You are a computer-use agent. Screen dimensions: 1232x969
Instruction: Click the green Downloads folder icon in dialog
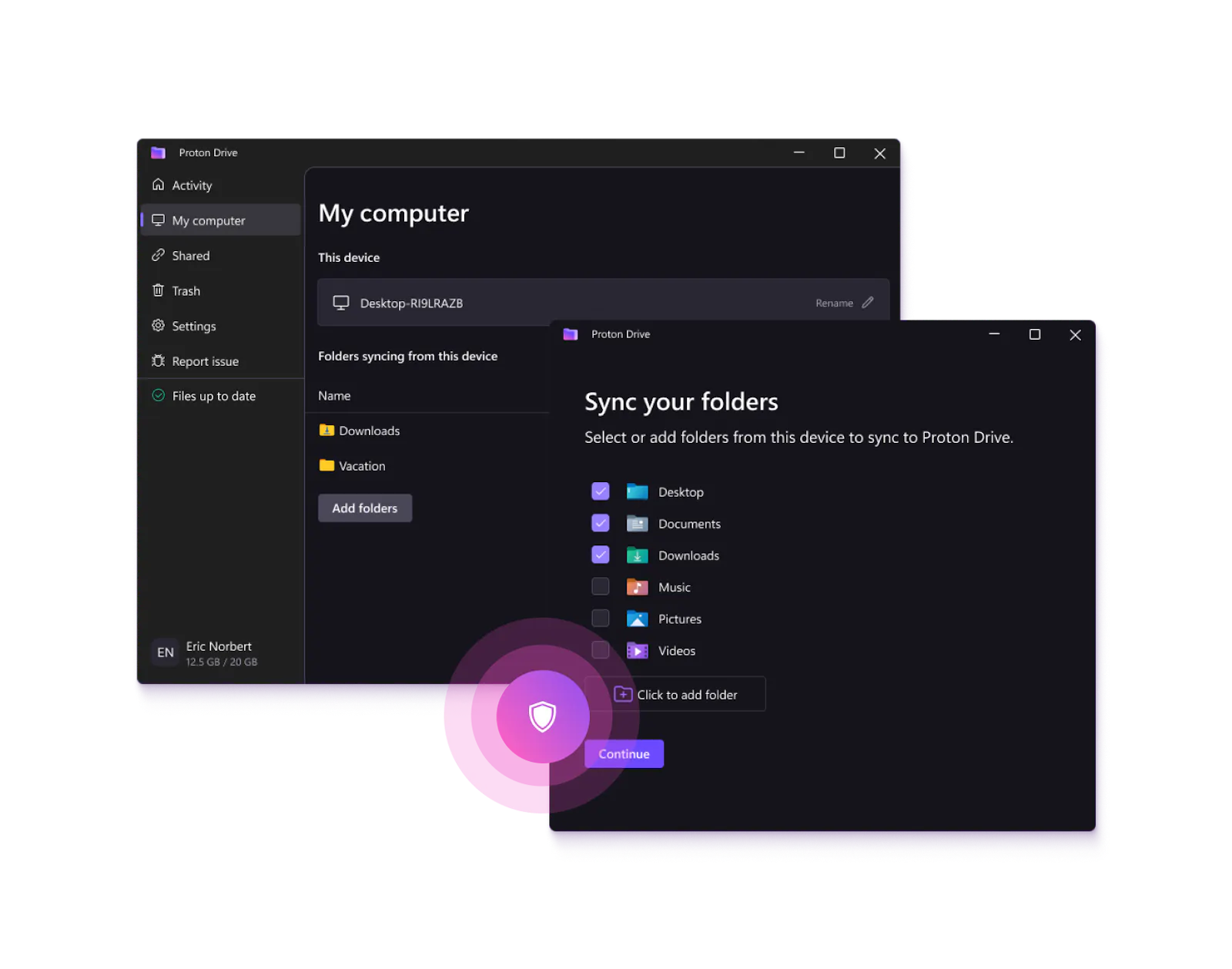point(637,555)
